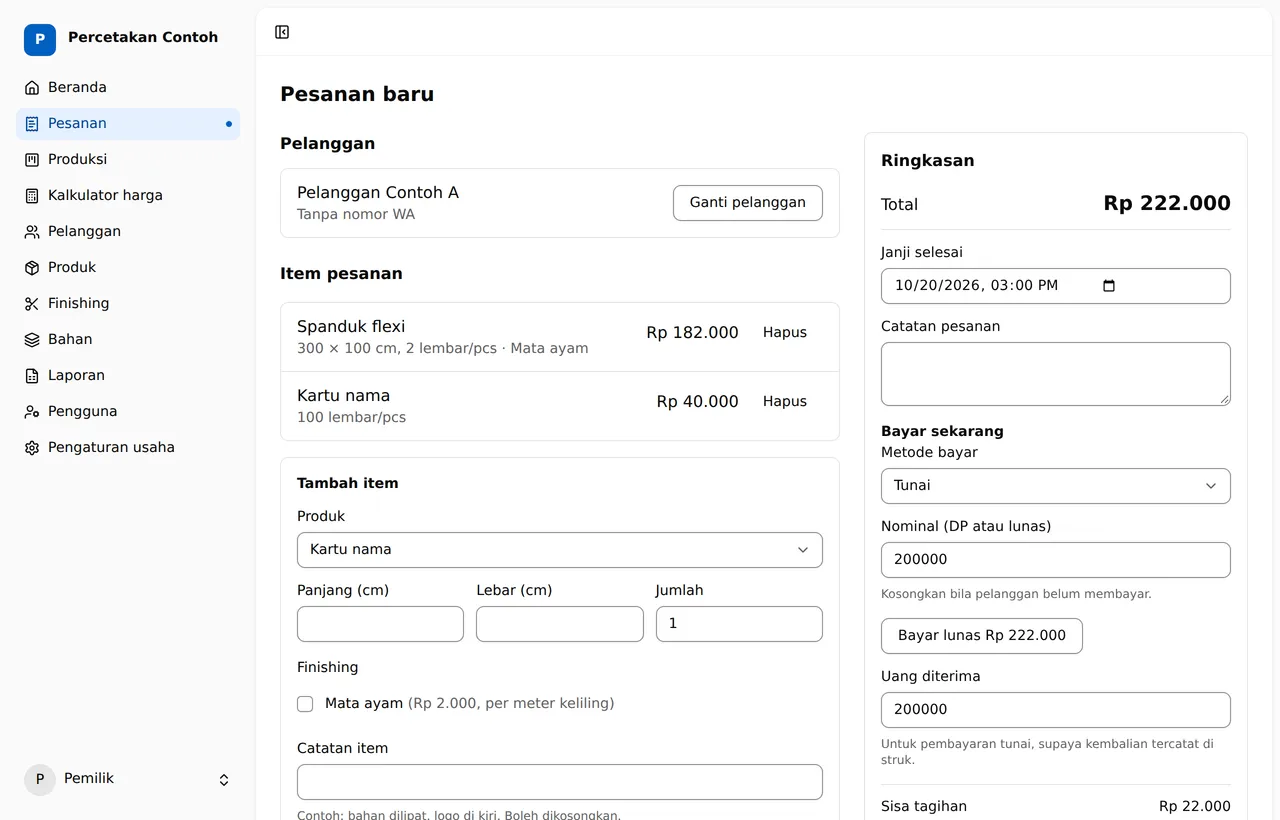
Task: Click the Pengguna user-cog icon
Action: point(32,411)
